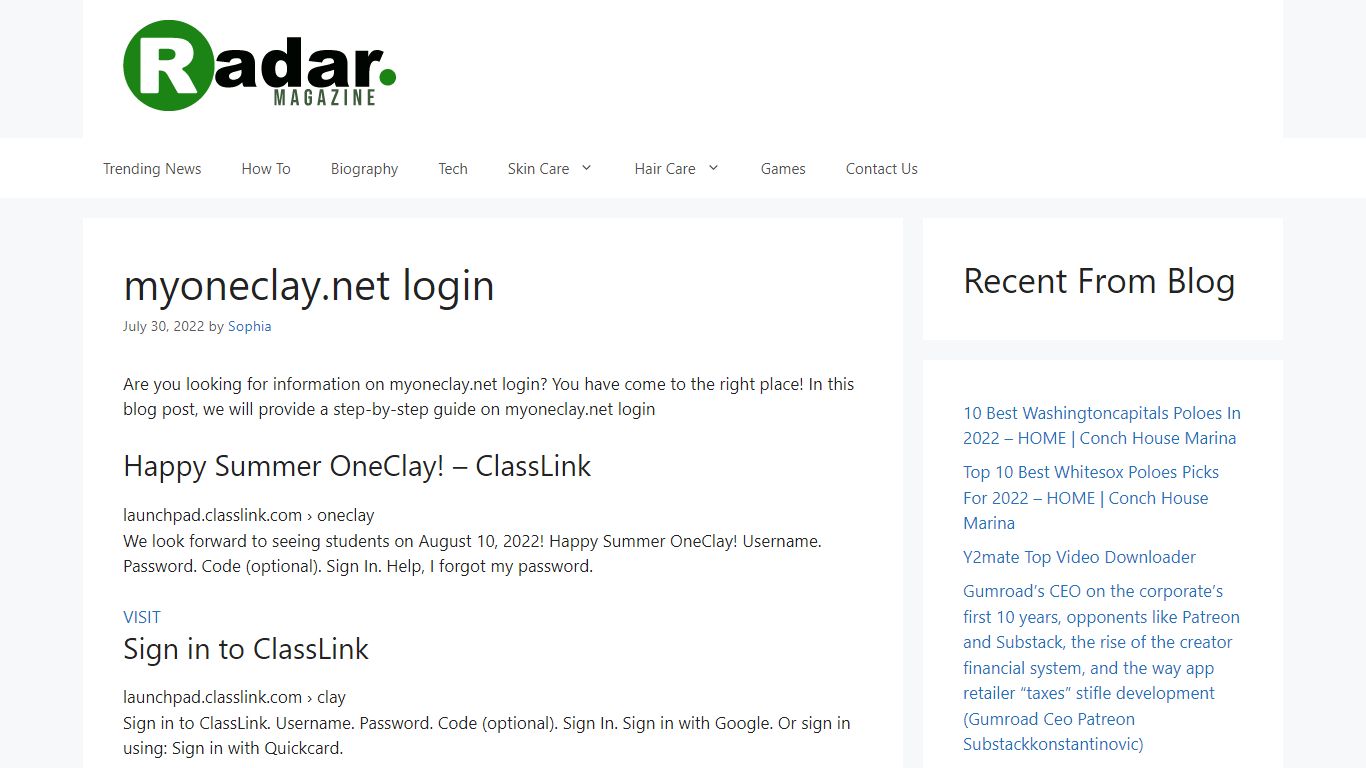1366x768 pixels.
Task: Expand the Skin Care dropdown arrow
Action: (x=587, y=168)
